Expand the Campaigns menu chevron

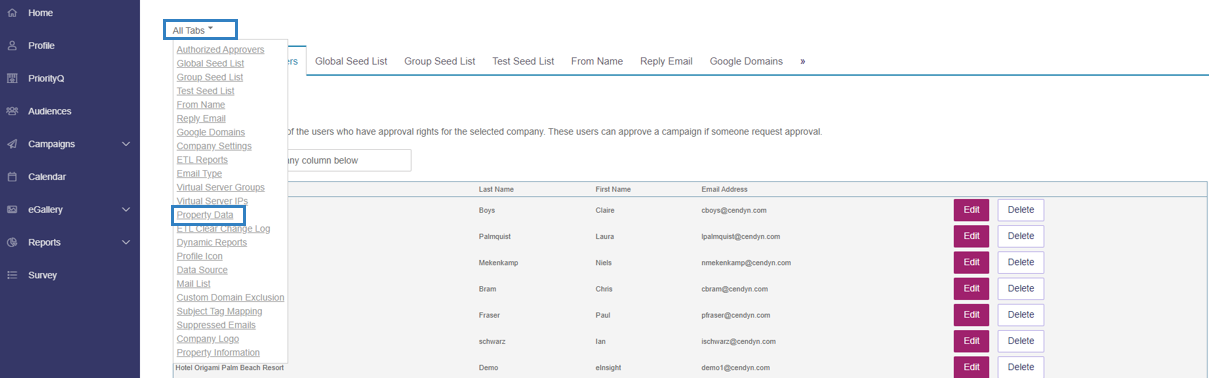[125, 144]
